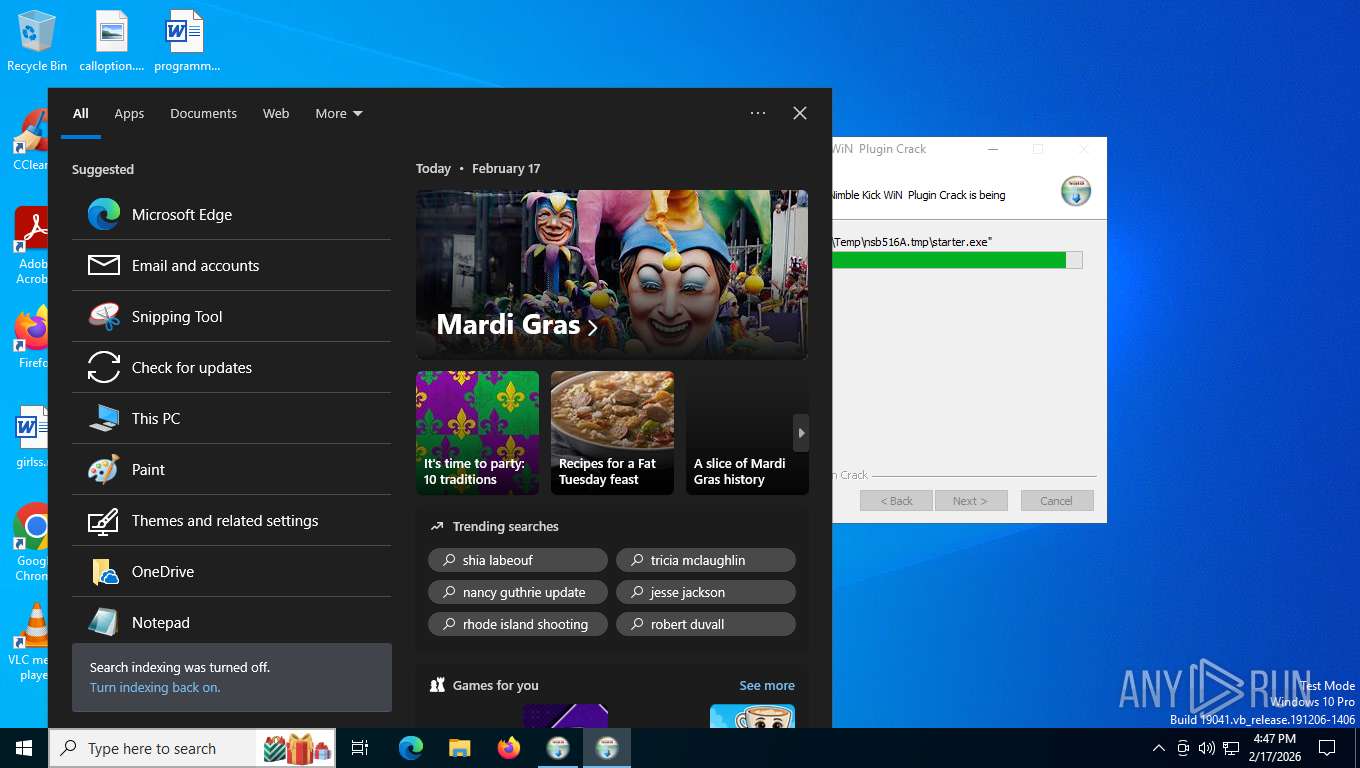
Task: Open the Meet Now tray icon
Action: pos(1183,748)
